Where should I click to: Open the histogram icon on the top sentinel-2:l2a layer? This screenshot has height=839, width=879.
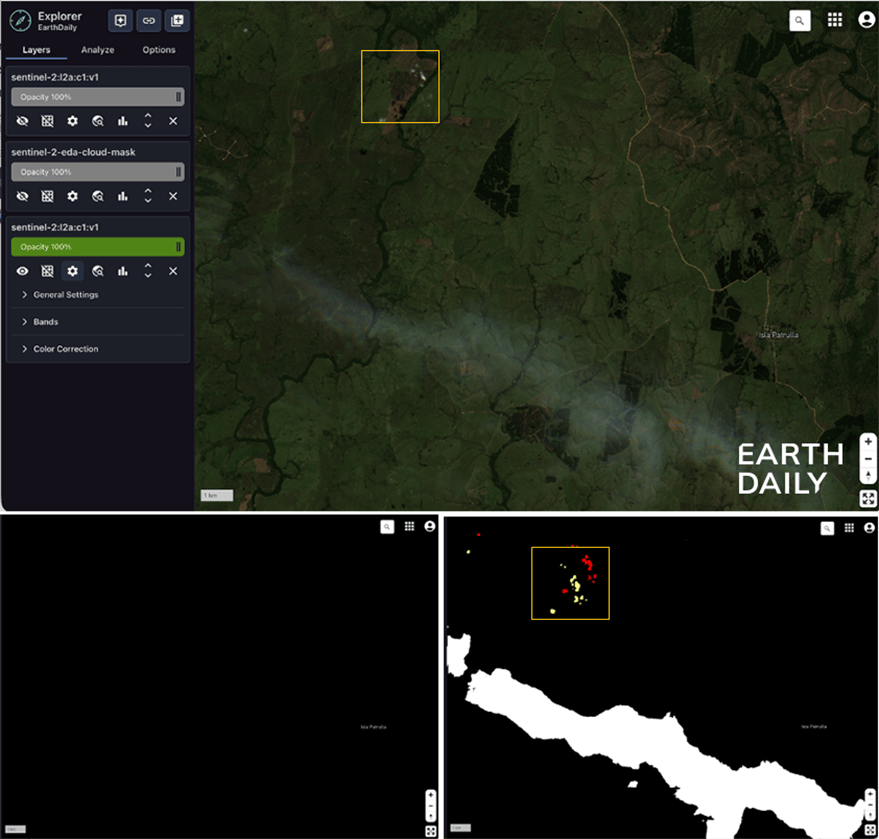click(122, 121)
